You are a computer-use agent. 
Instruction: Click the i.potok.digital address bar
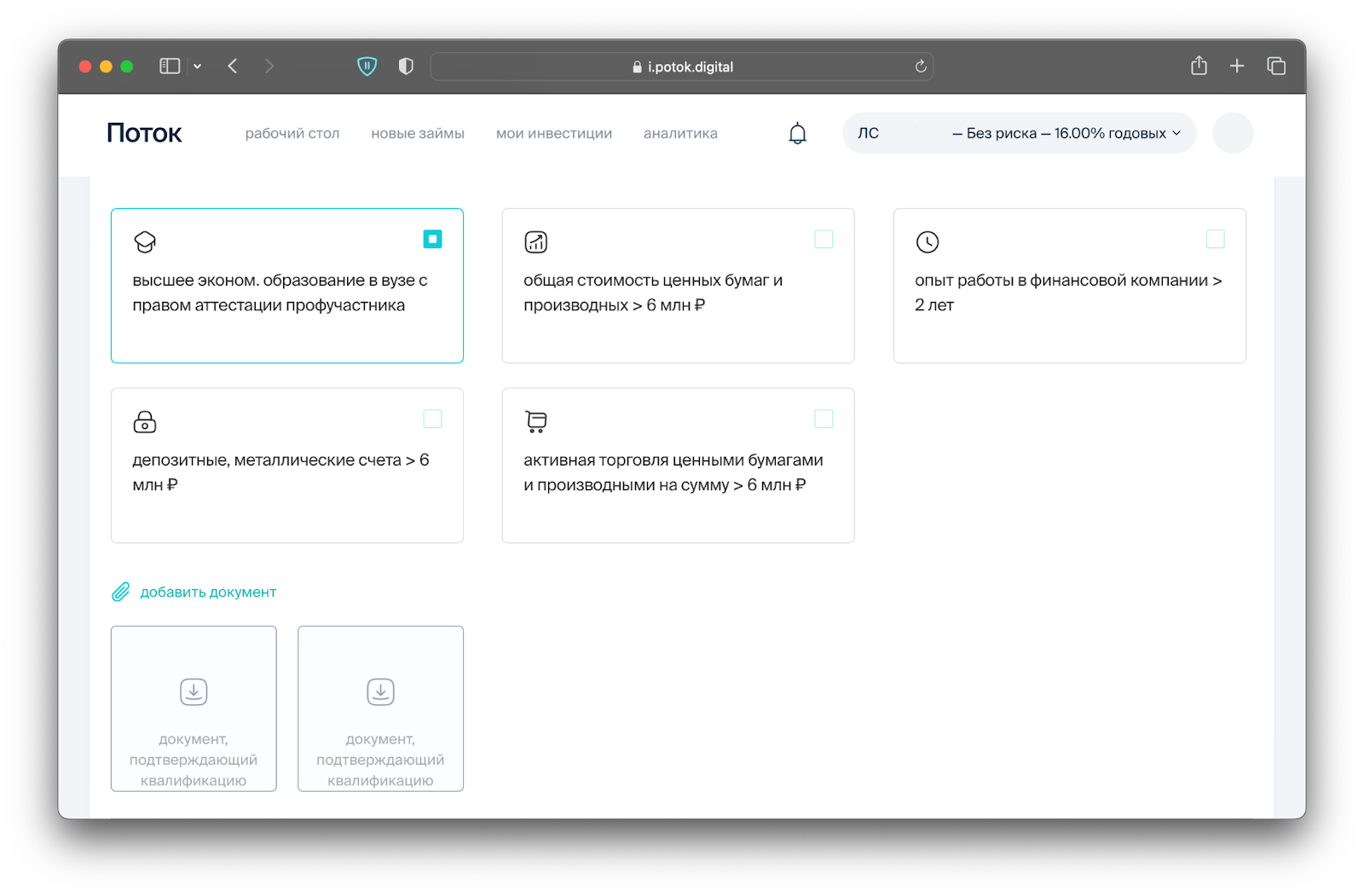682,66
